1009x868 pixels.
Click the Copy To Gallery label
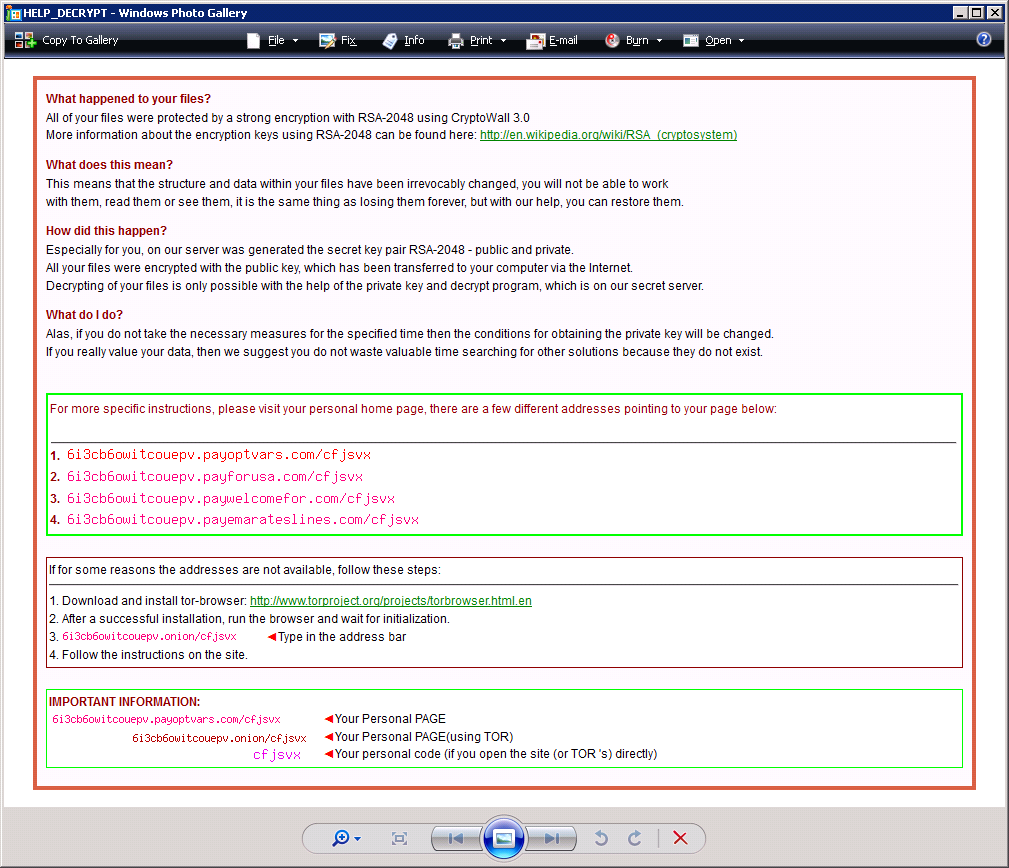pos(80,40)
